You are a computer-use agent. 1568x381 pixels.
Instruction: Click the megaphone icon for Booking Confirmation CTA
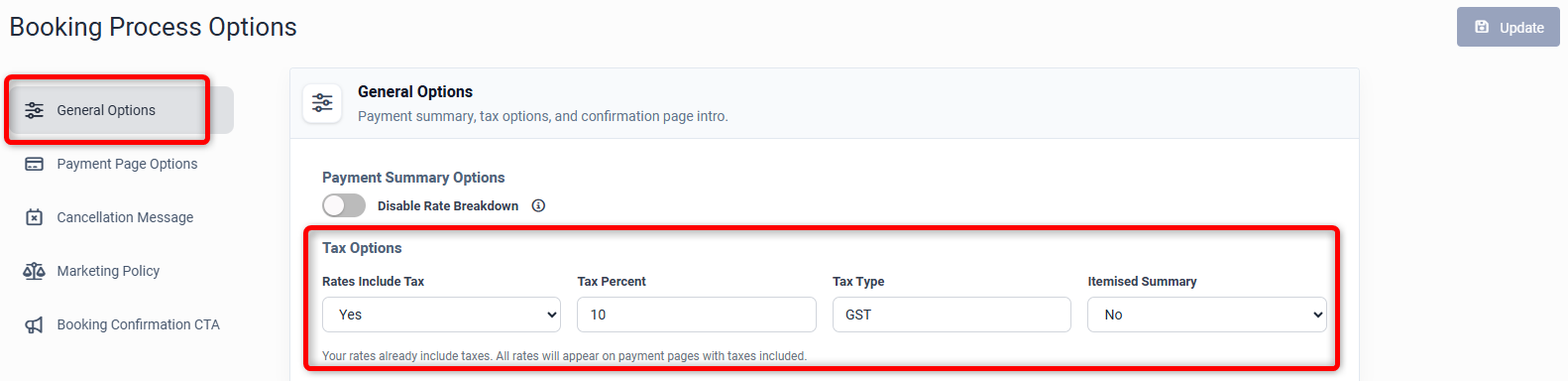(34, 324)
